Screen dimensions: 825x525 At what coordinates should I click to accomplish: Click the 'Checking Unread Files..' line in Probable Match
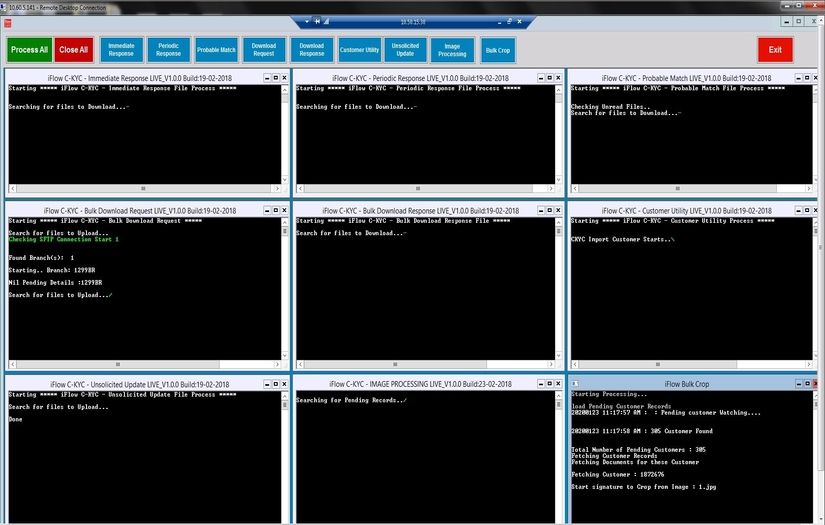pyautogui.click(x=610, y=107)
